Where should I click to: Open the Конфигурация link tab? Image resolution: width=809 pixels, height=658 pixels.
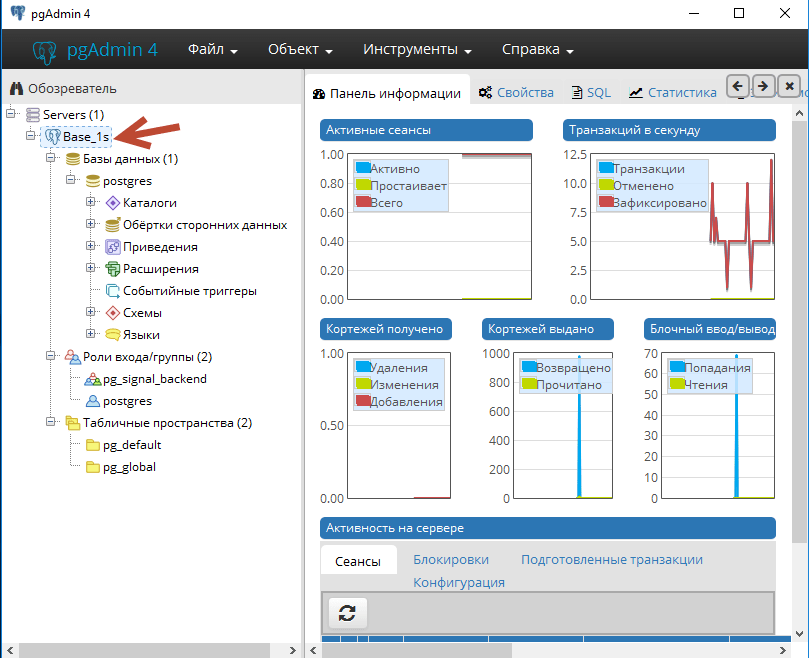(459, 582)
